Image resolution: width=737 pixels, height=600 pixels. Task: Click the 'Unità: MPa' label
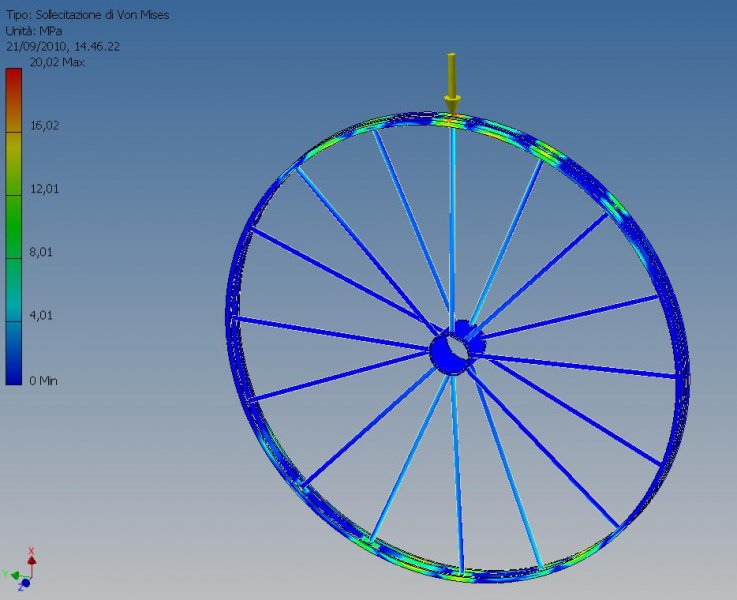34,31
